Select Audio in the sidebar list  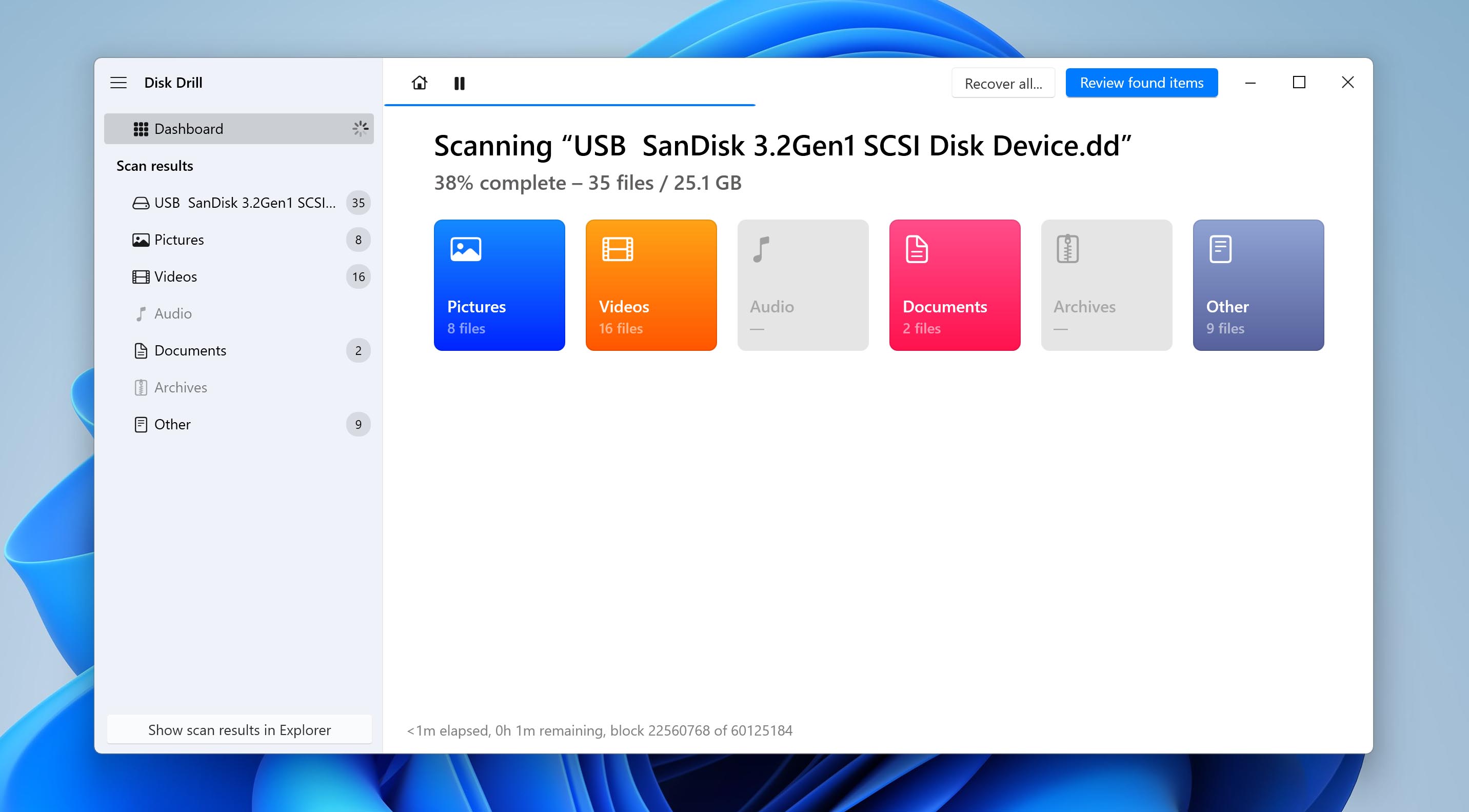tap(239, 313)
